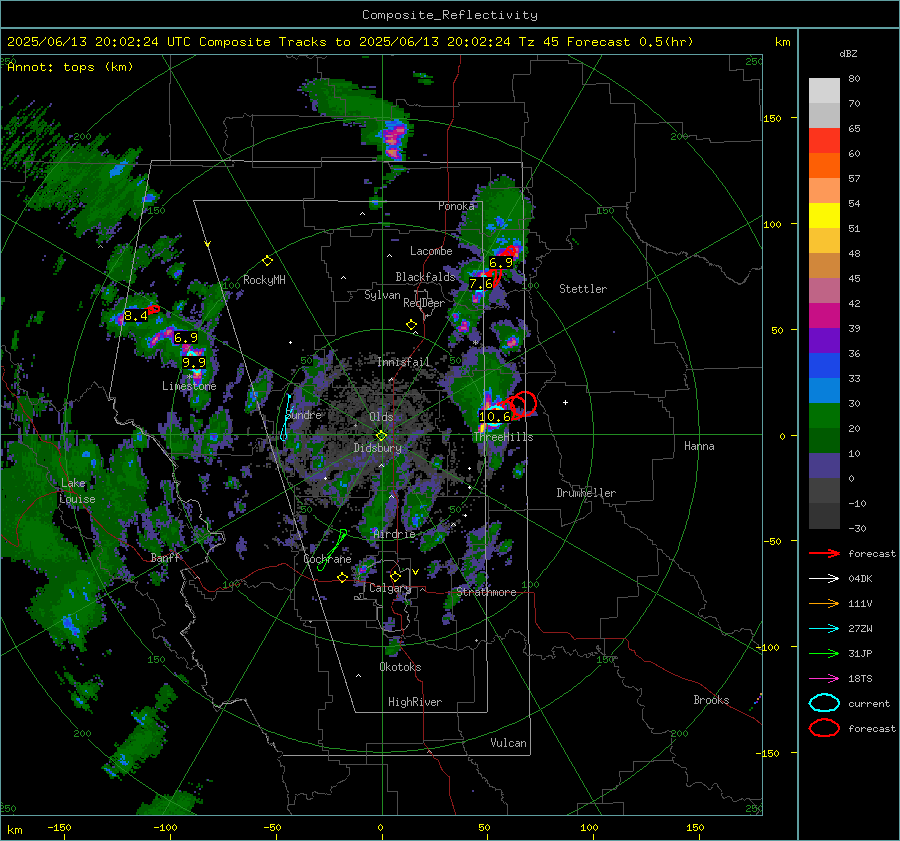This screenshot has width=900, height=841.
Task: Click the Olds town label
Action: [x=381, y=417]
